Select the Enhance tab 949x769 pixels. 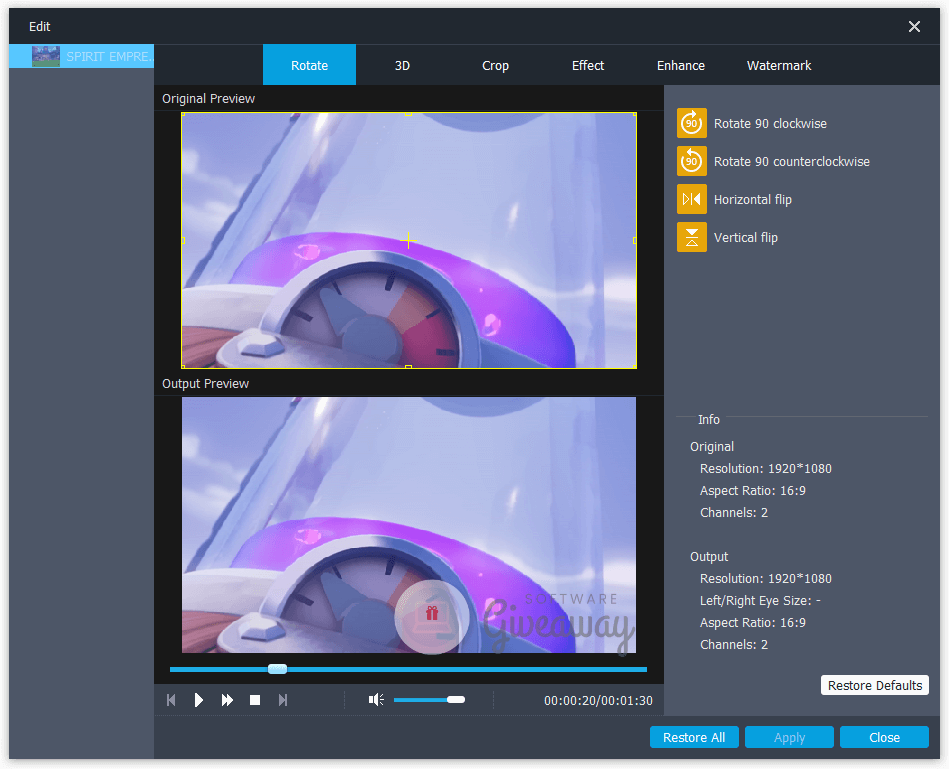pos(681,65)
